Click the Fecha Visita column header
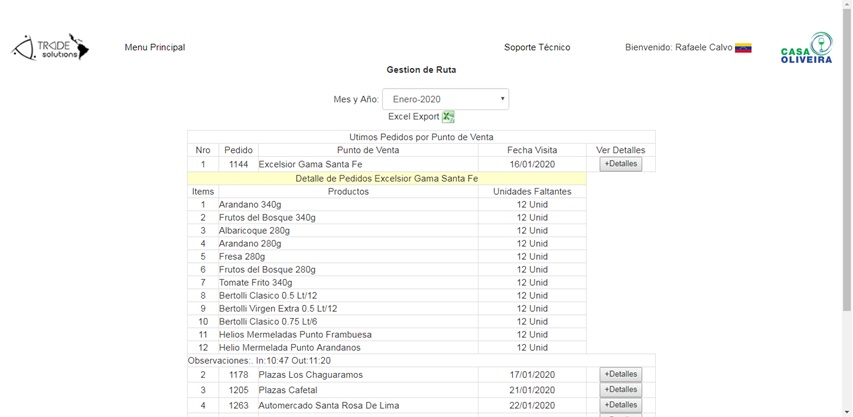This screenshot has width=853, height=417. click(x=532, y=150)
